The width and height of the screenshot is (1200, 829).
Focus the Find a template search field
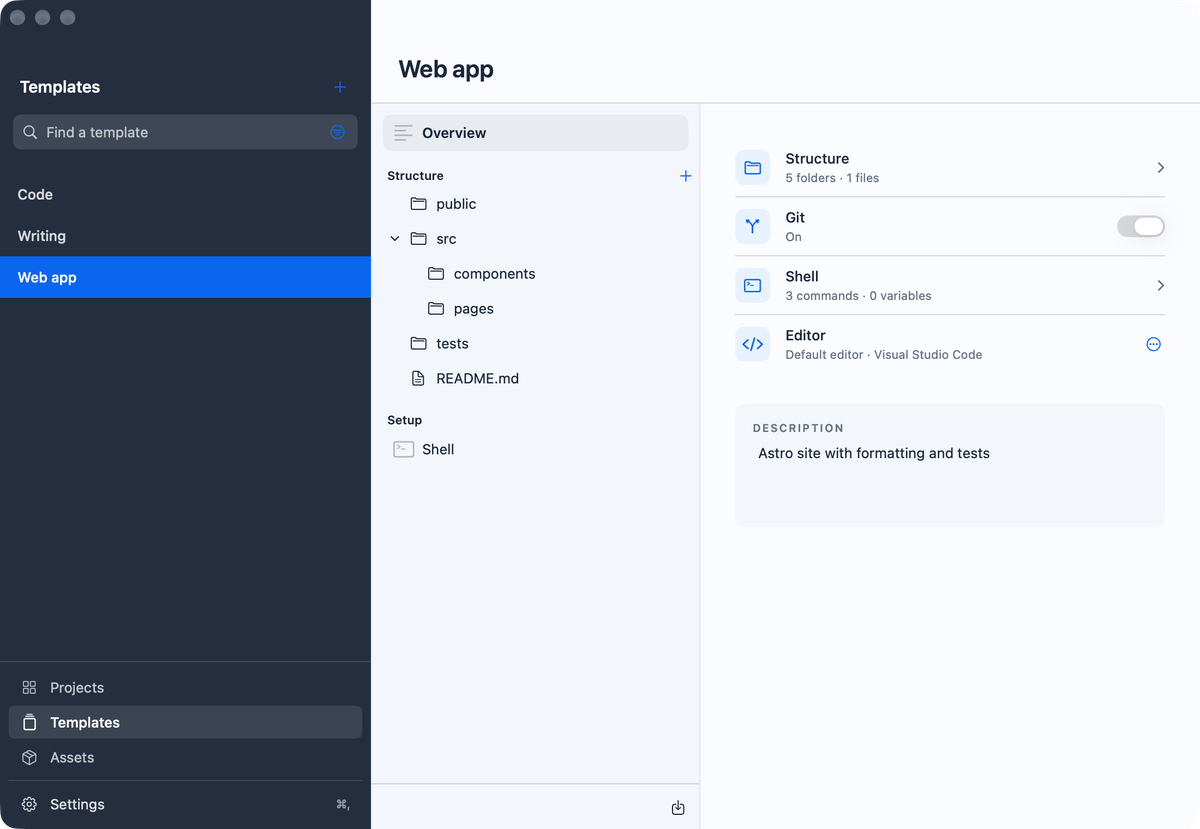click(x=185, y=132)
